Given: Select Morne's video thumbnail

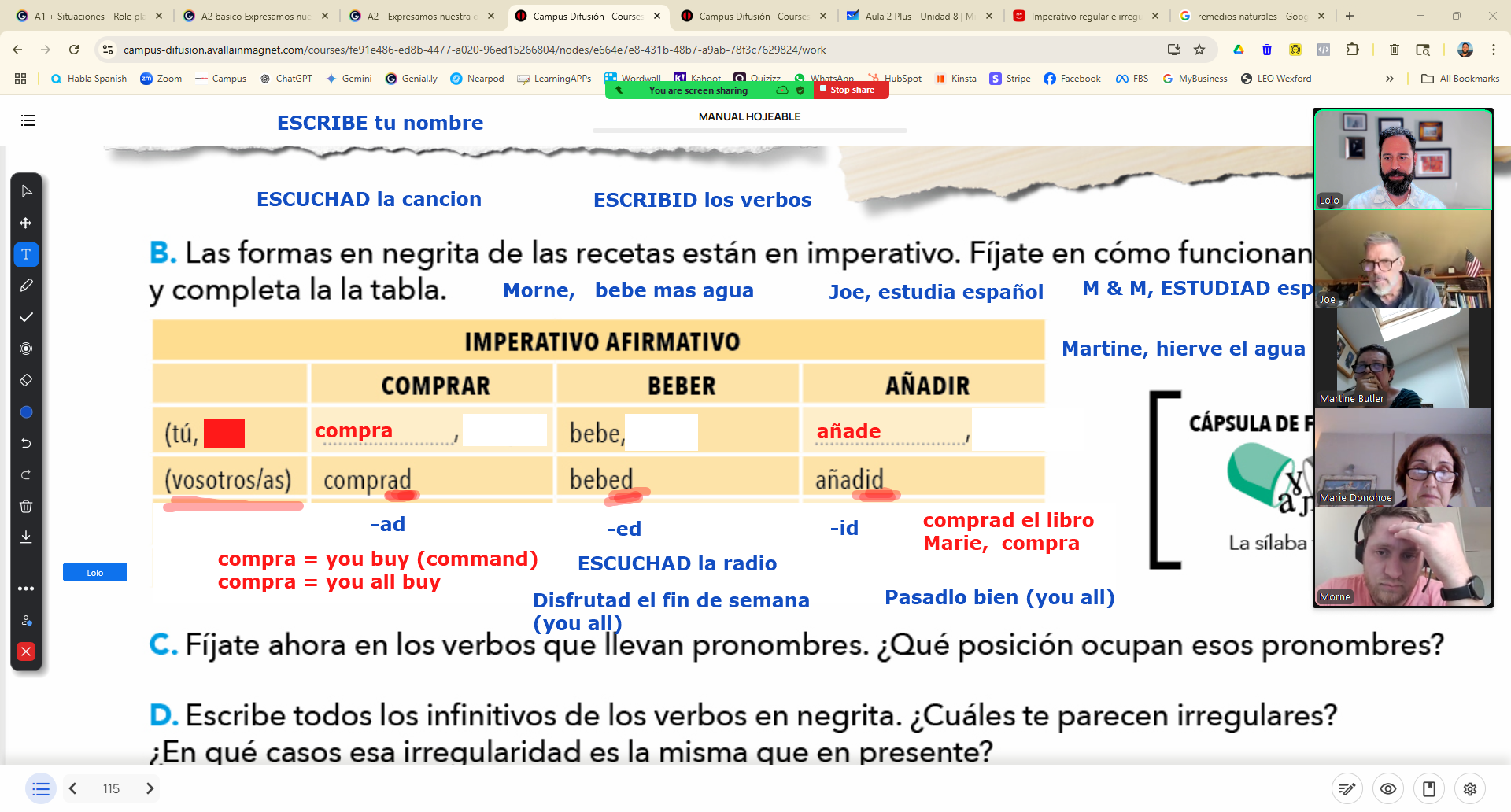Looking at the screenshot, I should tap(1403, 556).
